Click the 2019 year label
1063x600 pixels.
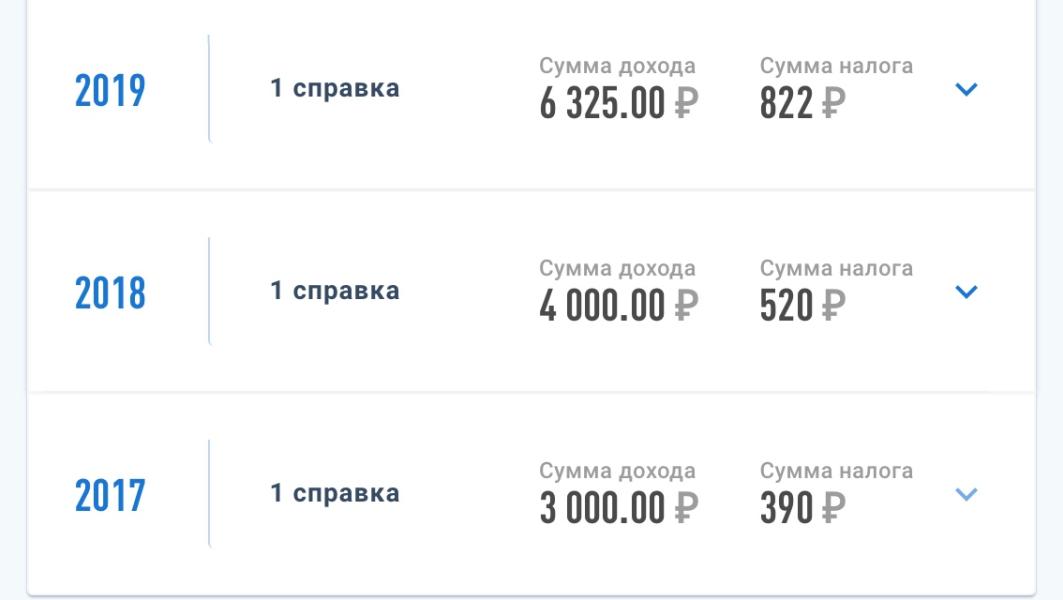pos(110,91)
